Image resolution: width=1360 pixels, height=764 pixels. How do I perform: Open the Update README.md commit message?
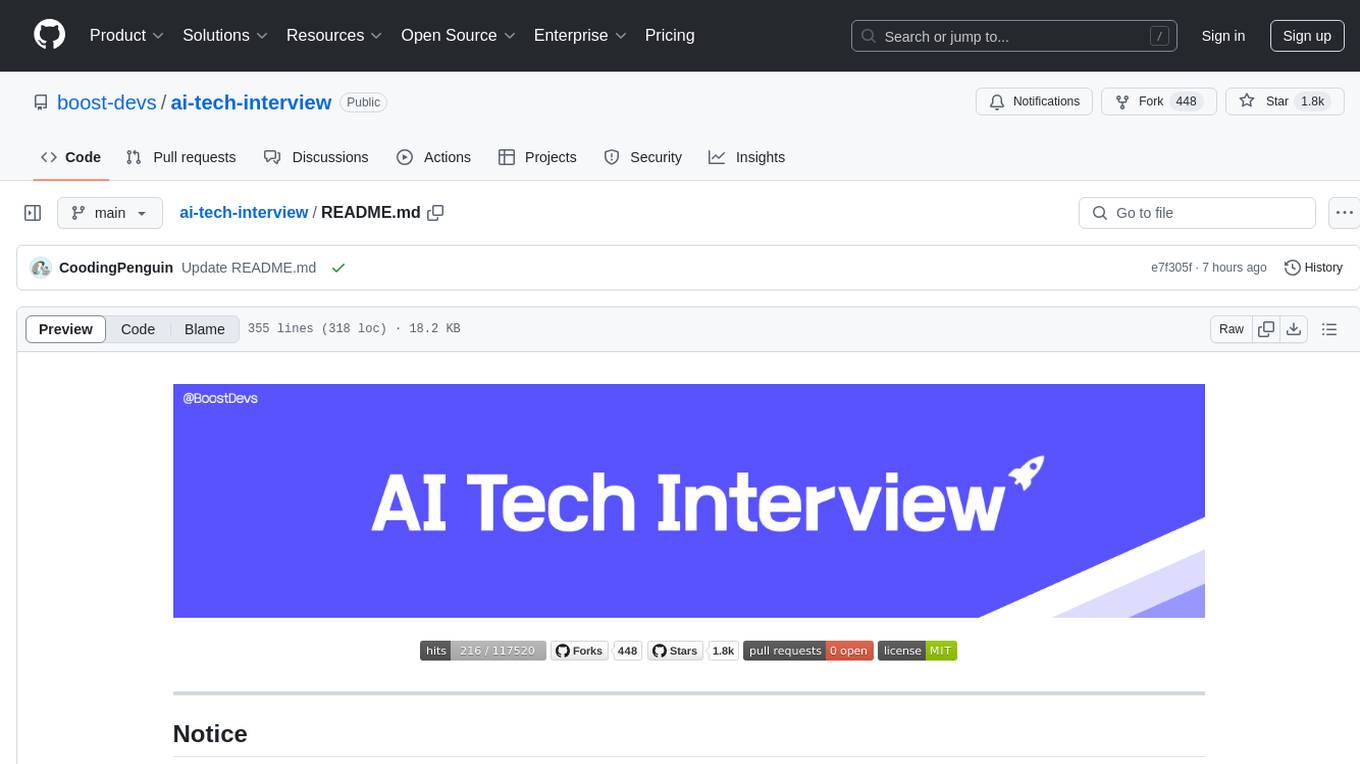pyautogui.click(x=249, y=268)
